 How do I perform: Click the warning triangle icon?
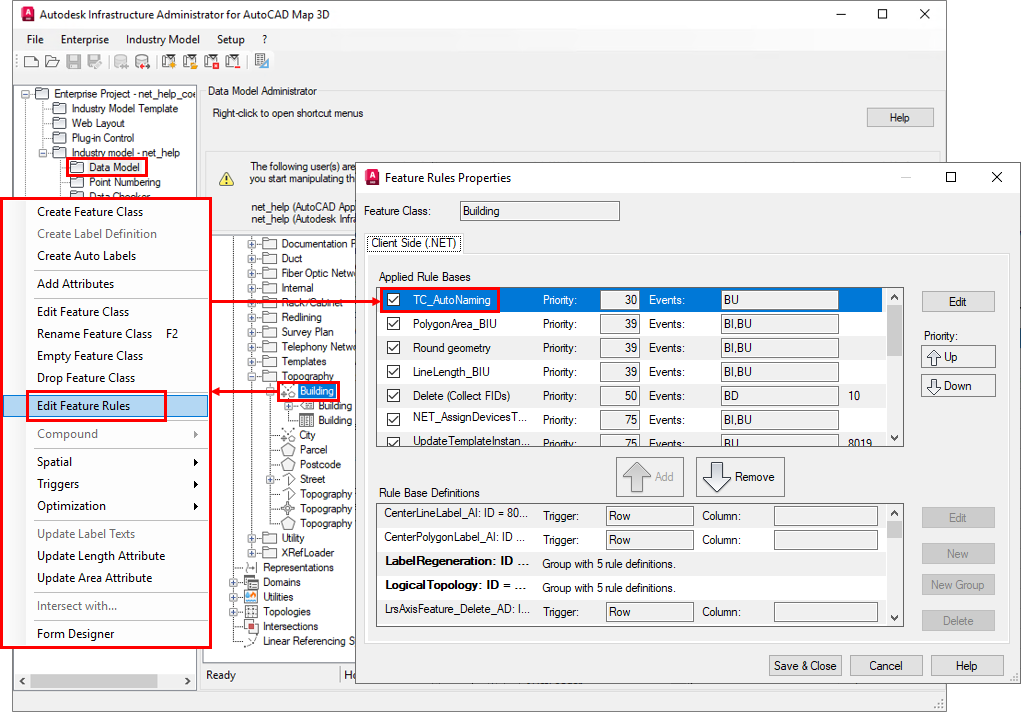click(x=227, y=179)
